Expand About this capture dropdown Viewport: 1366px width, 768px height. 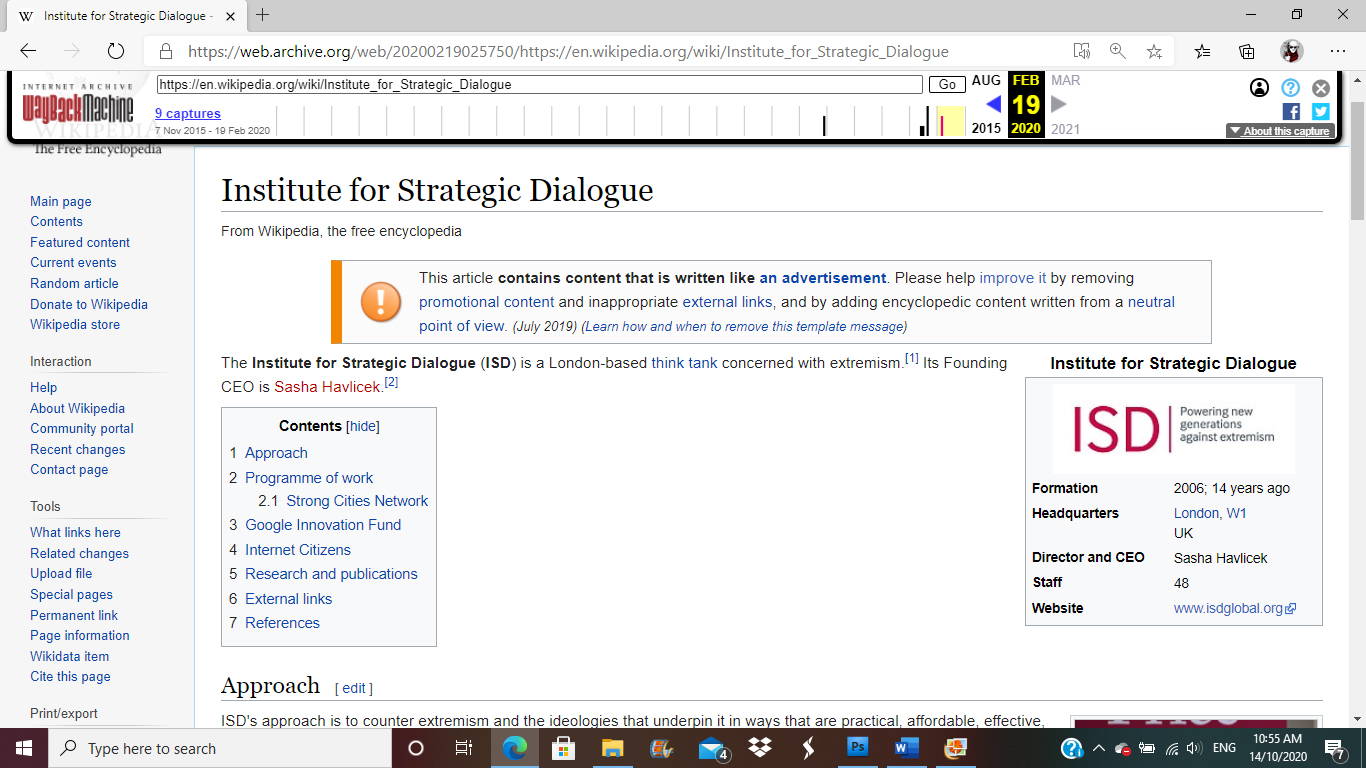pyautogui.click(x=1280, y=131)
